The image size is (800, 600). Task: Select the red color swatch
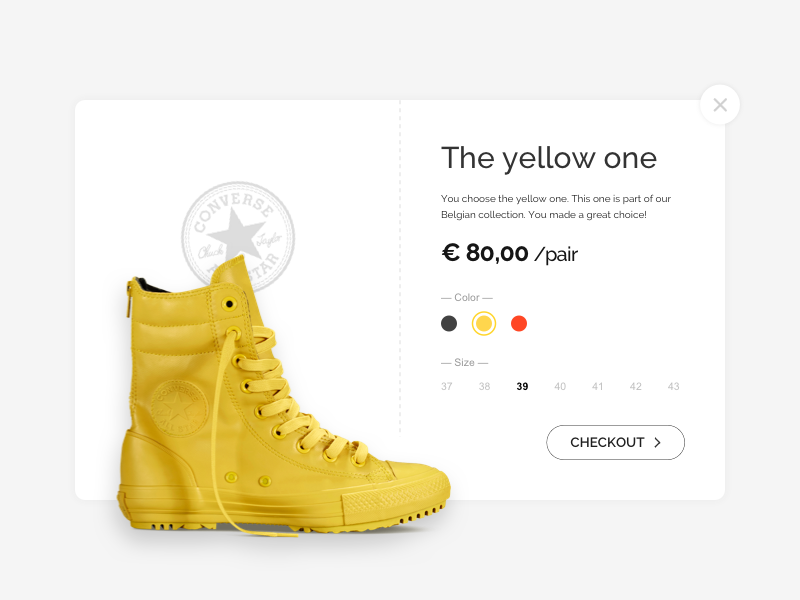point(519,323)
